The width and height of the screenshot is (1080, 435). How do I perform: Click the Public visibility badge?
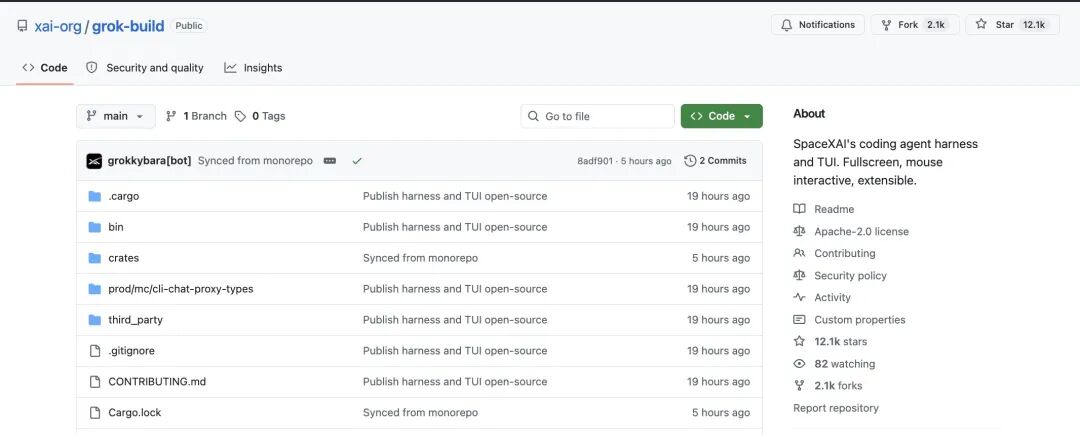[189, 25]
